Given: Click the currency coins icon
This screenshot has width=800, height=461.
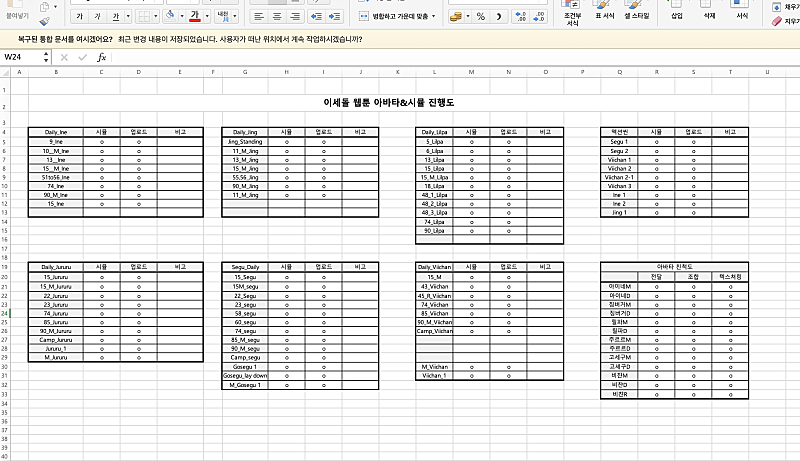Looking at the screenshot, I should (x=456, y=16).
